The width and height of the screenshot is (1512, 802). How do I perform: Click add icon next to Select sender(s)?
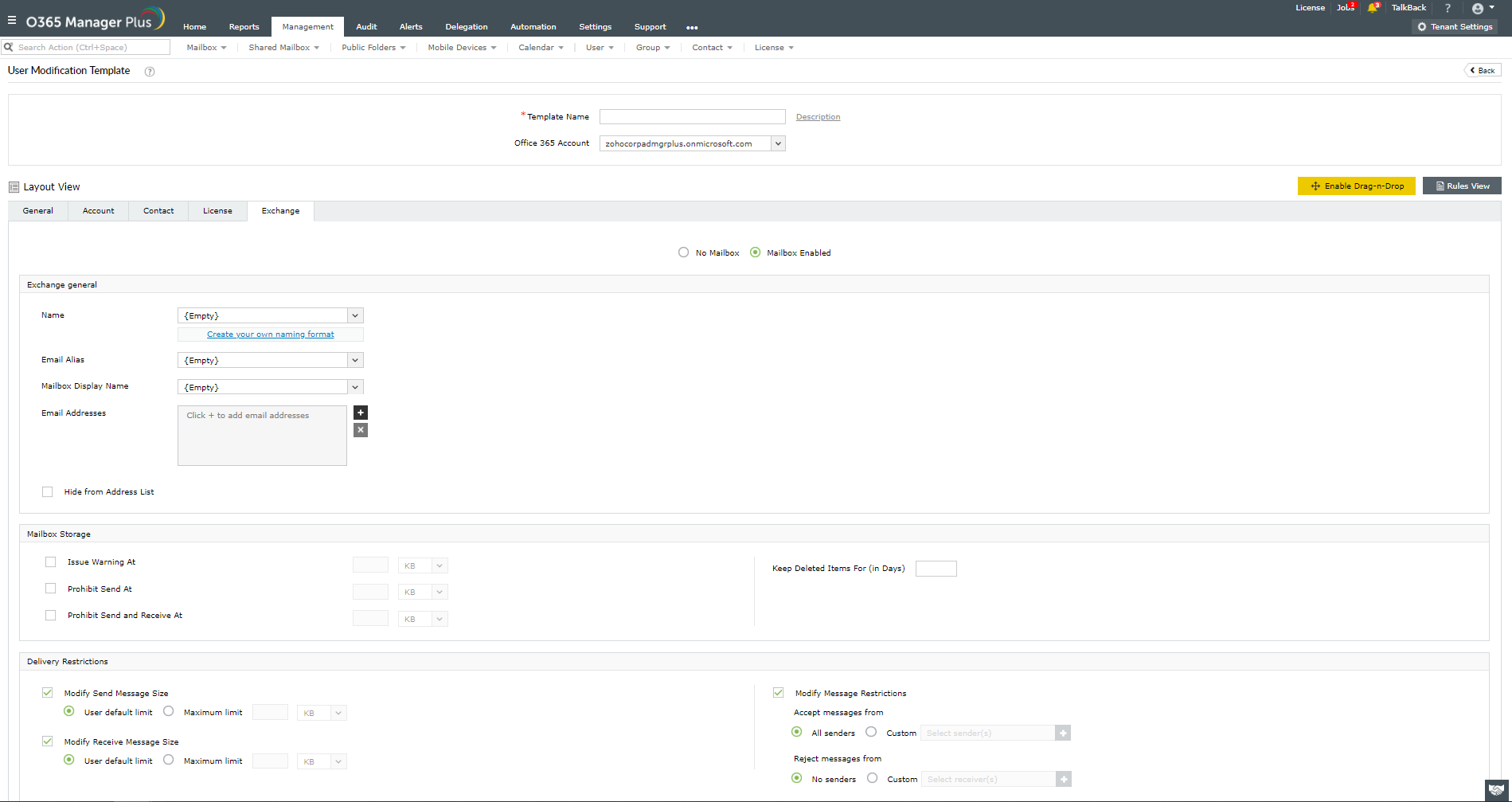point(1063,733)
